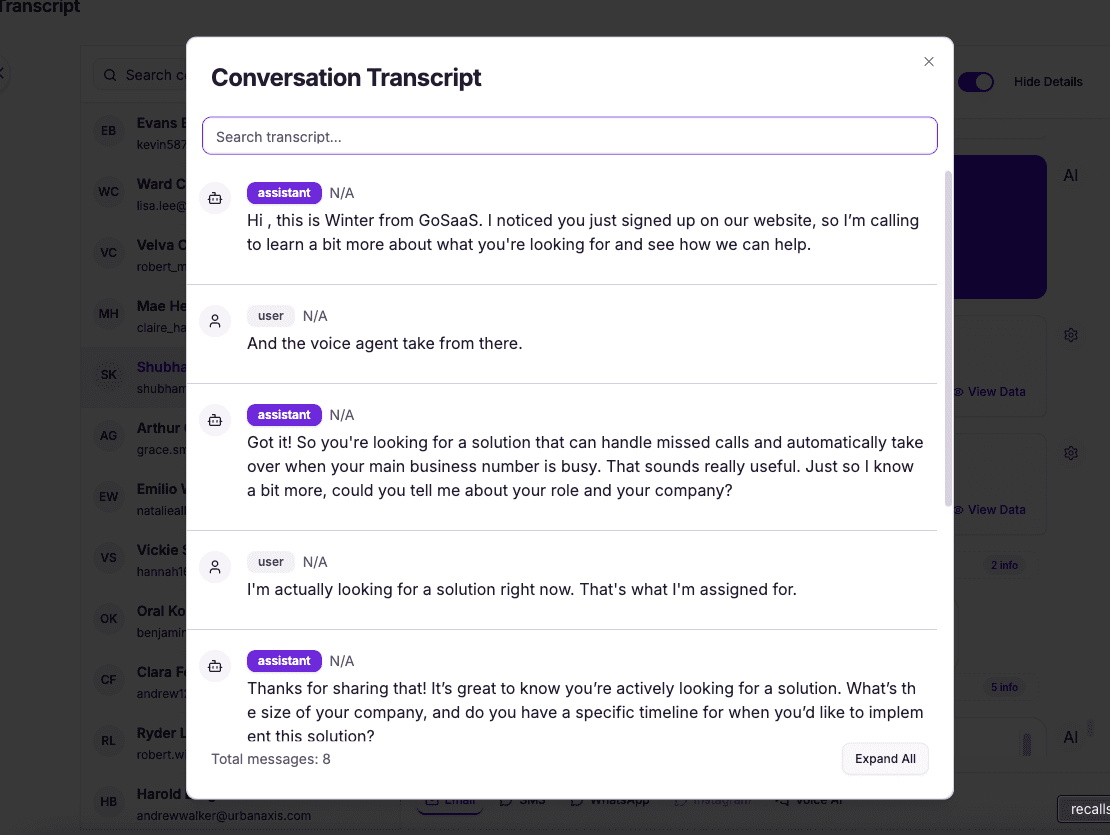This screenshot has height=835, width=1110.
Task: Disable the Hide Details toggle
Action: pos(977,82)
